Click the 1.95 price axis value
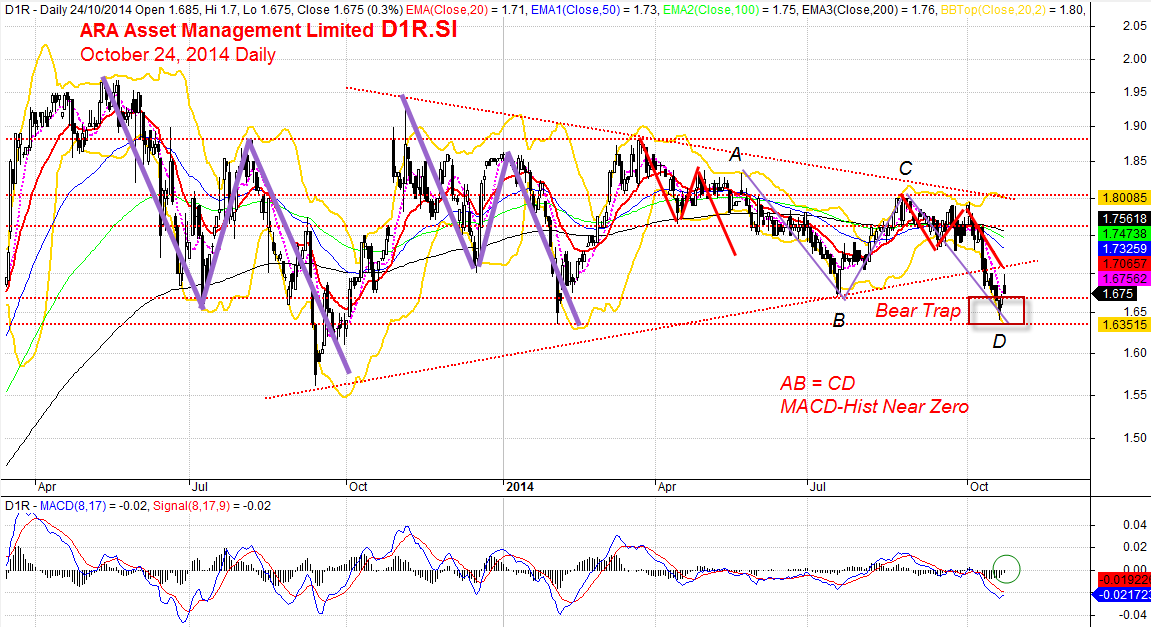Screen dimensions: 1151x627 click(x=1135, y=92)
